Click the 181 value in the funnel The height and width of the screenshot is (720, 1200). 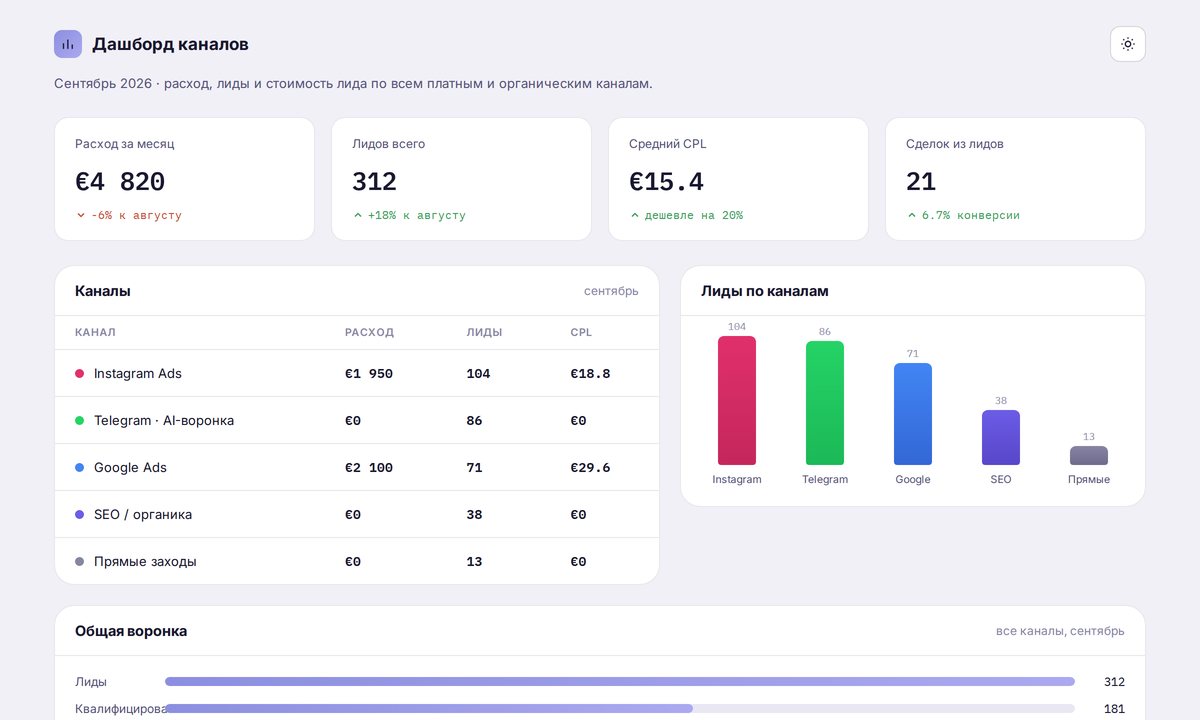click(1114, 709)
